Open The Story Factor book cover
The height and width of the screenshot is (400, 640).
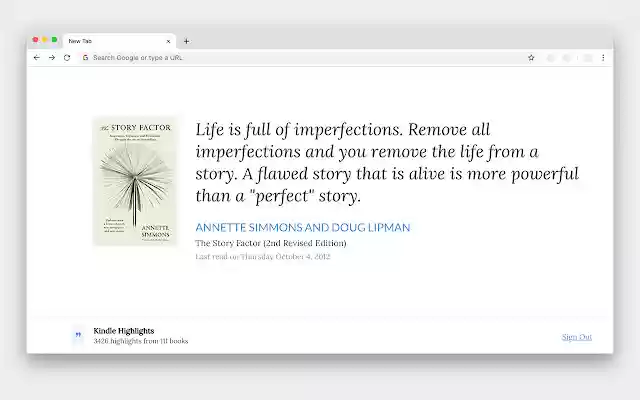point(135,181)
